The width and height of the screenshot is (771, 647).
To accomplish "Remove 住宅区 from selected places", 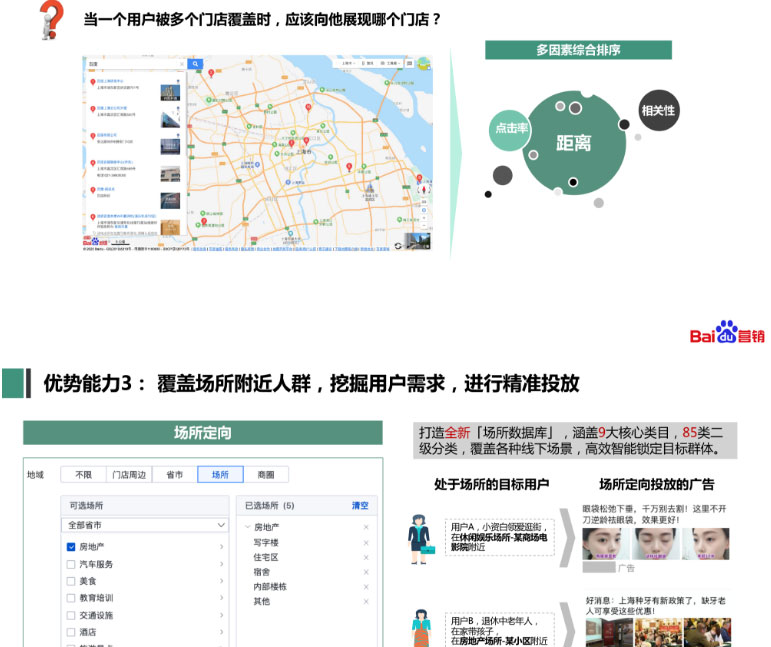I will (366, 558).
